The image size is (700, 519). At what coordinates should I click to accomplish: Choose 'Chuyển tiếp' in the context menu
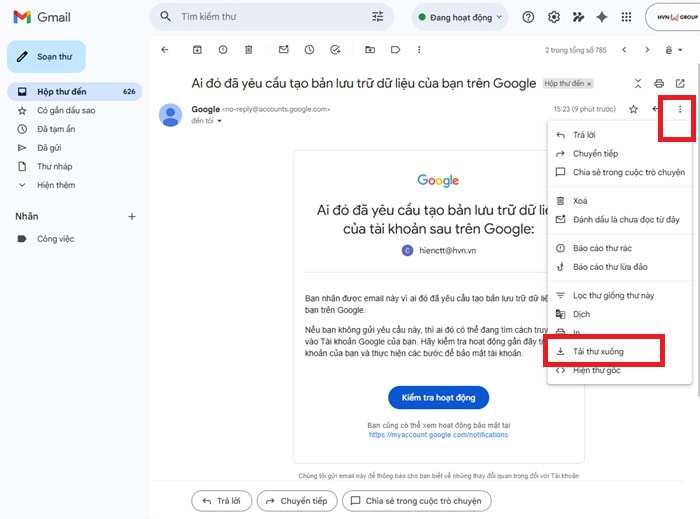[x=595, y=153]
